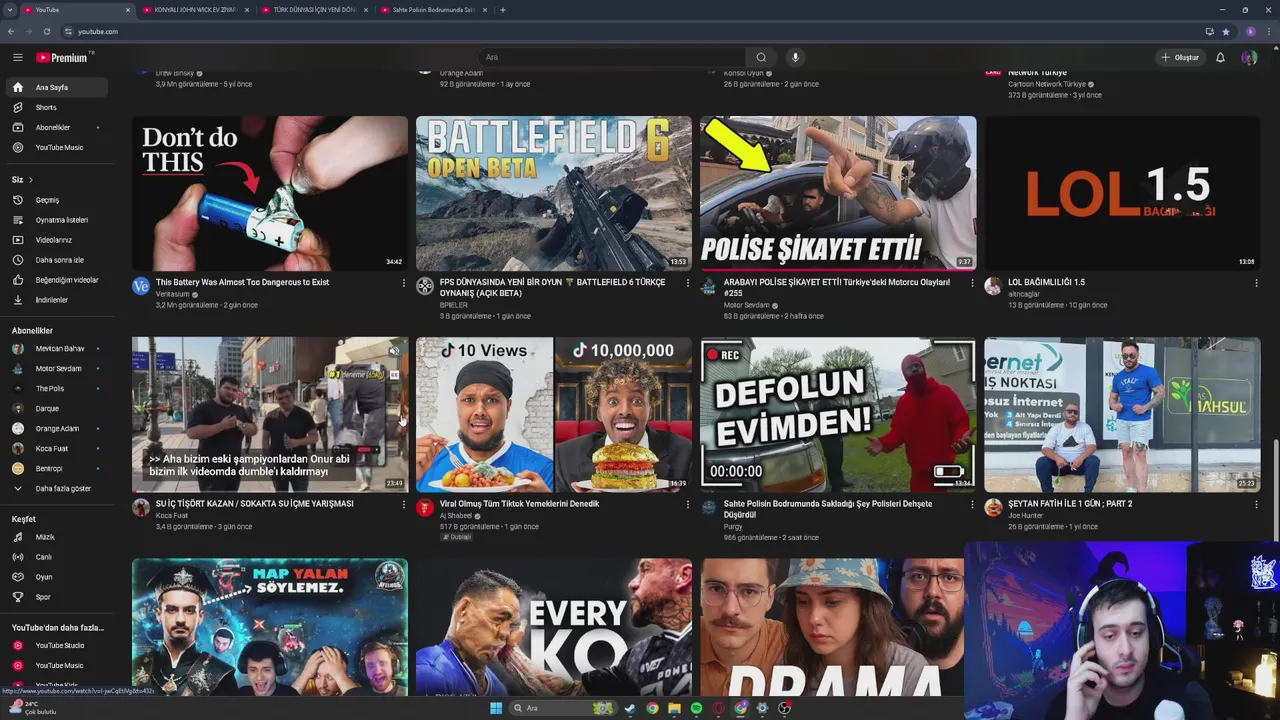Image resolution: width=1280 pixels, height=720 pixels.
Task: Click the Oluştur create button
Action: coord(1180,57)
